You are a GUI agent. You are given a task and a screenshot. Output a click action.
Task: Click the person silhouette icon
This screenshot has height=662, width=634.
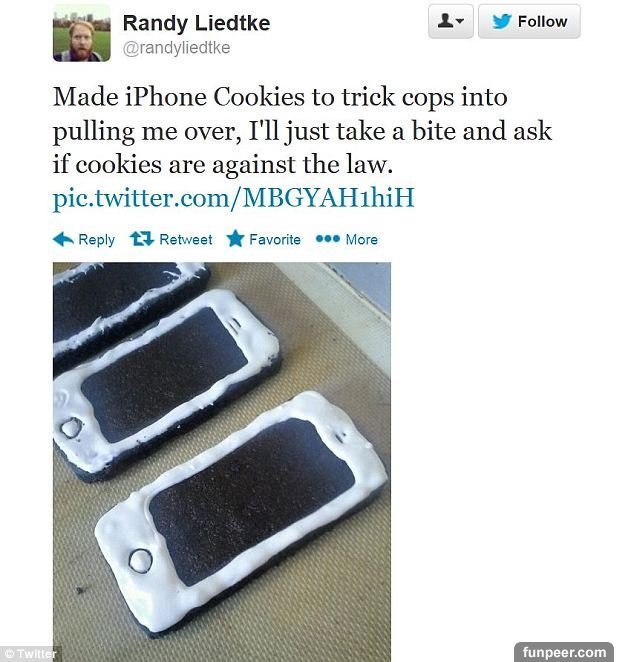point(445,21)
